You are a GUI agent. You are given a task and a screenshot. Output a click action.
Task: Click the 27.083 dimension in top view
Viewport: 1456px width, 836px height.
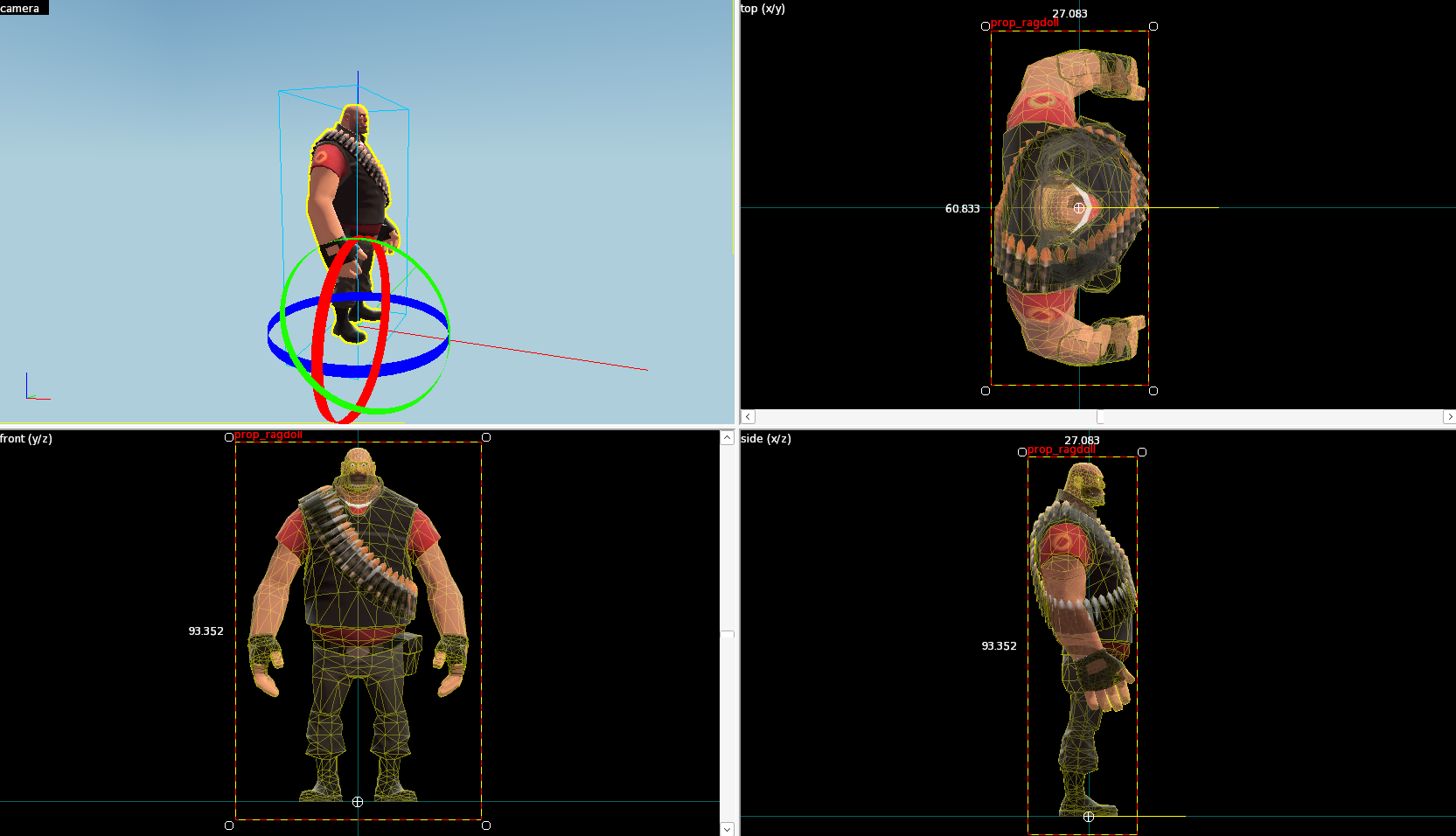(x=1069, y=14)
